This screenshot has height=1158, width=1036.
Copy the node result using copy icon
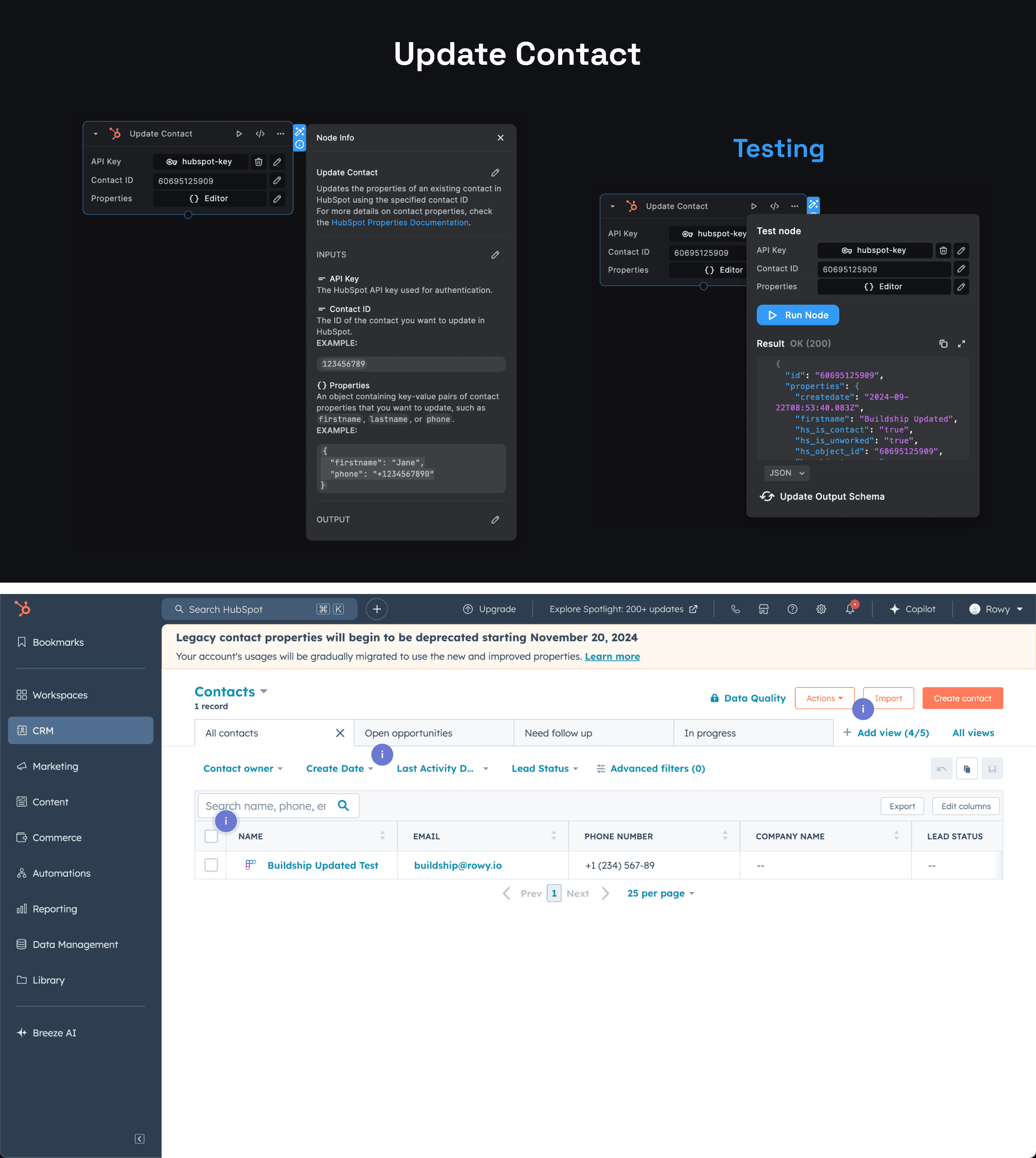[x=943, y=344]
